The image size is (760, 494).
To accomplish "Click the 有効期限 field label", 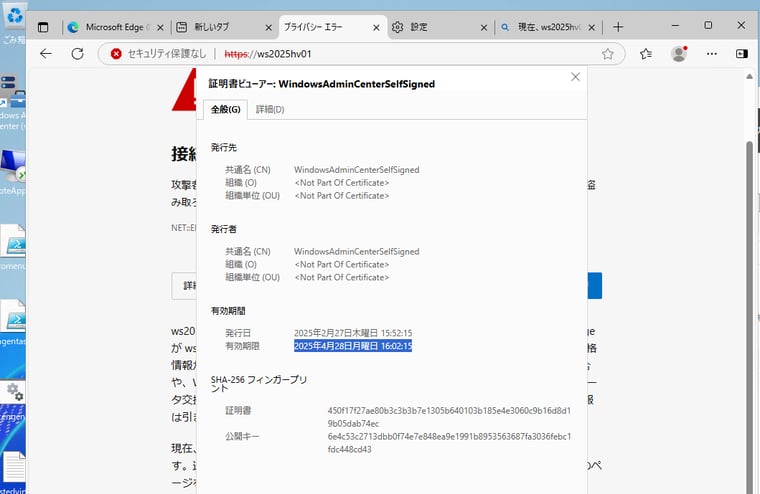I will pos(242,346).
